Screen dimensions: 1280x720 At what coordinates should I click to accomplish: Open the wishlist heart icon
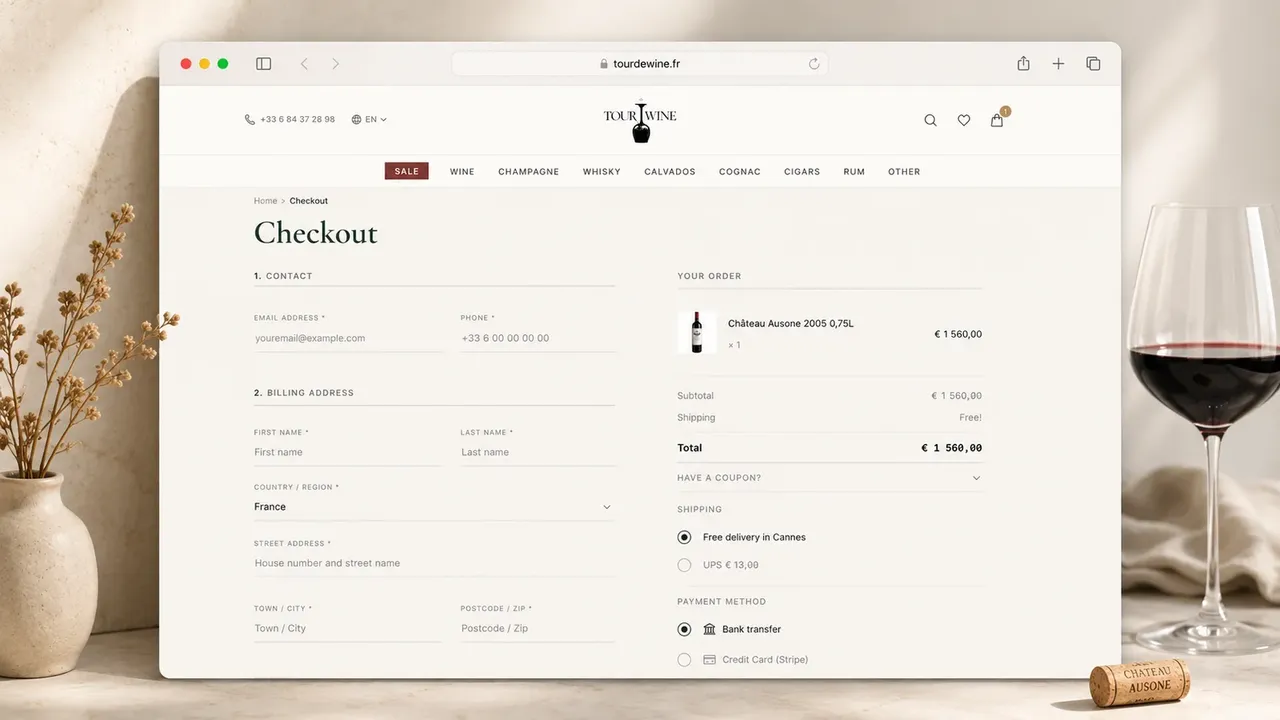pos(964,120)
